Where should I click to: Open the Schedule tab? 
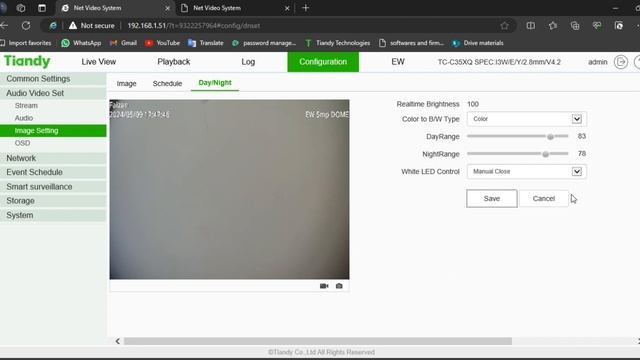167,83
